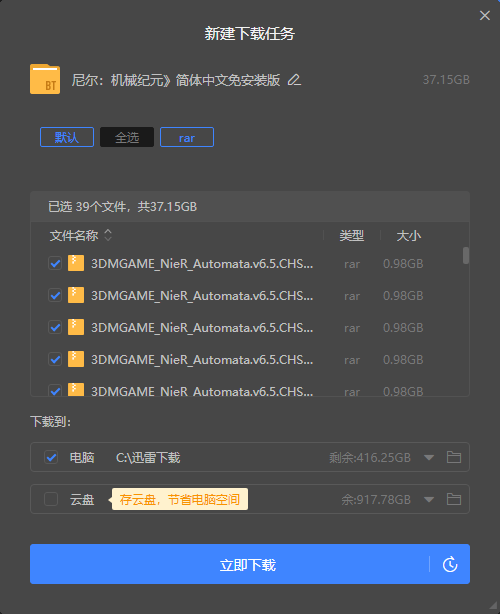Click the rar type cell in the second file row
This screenshot has width=500, height=614.
point(352,296)
